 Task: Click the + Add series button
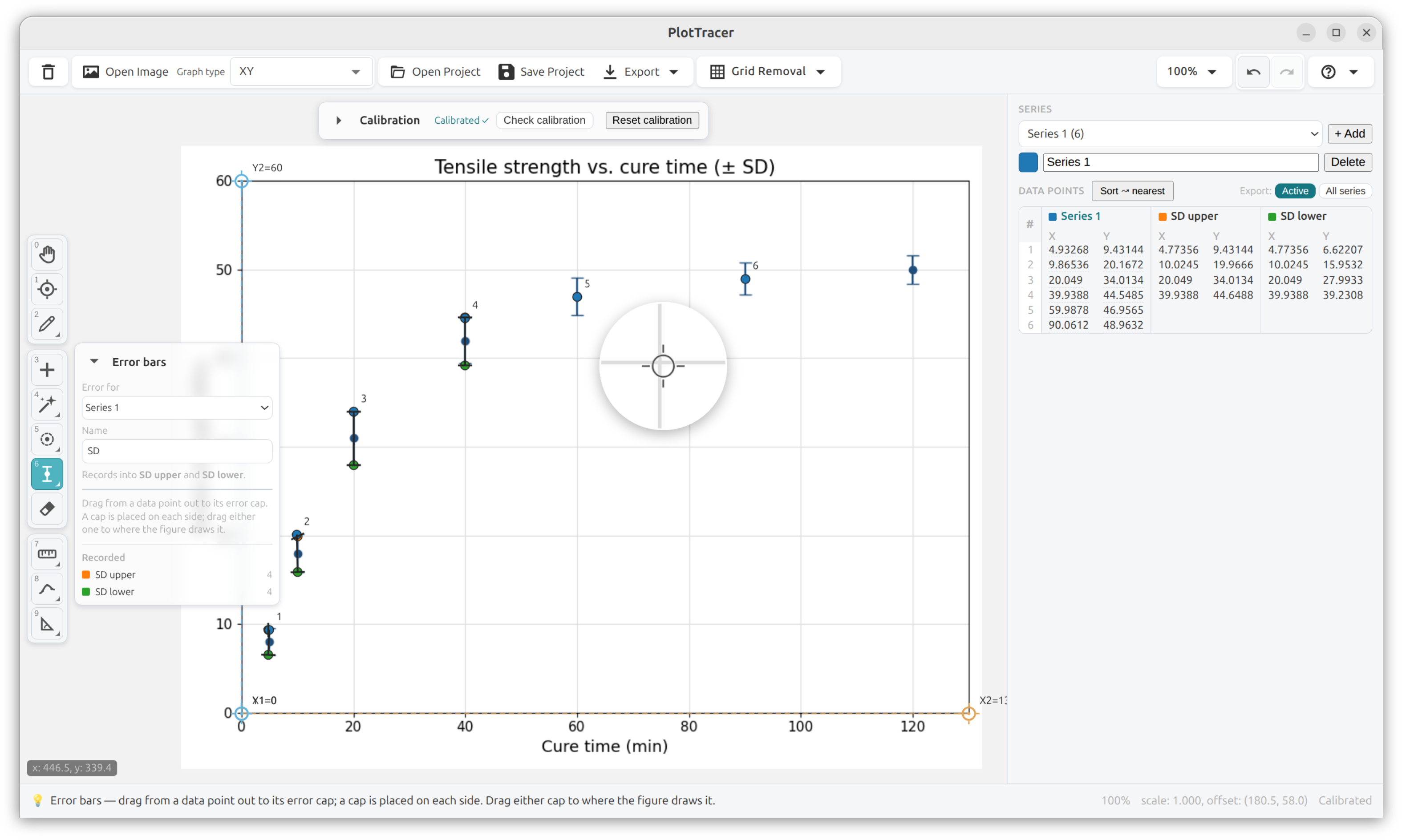click(1349, 134)
